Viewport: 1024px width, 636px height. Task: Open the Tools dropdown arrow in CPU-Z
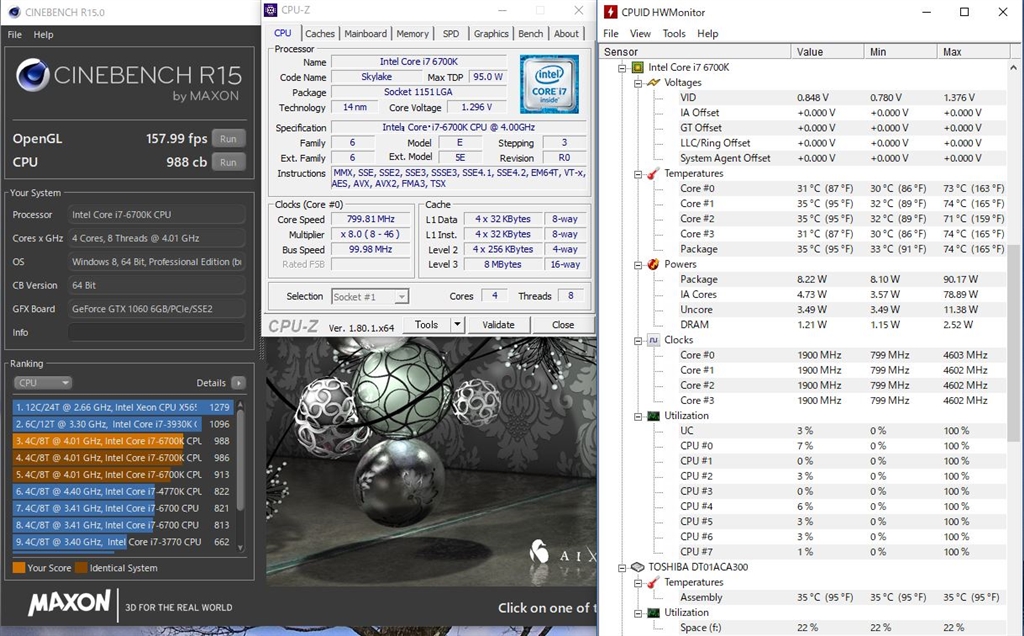pyautogui.click(x=457, y=324)
